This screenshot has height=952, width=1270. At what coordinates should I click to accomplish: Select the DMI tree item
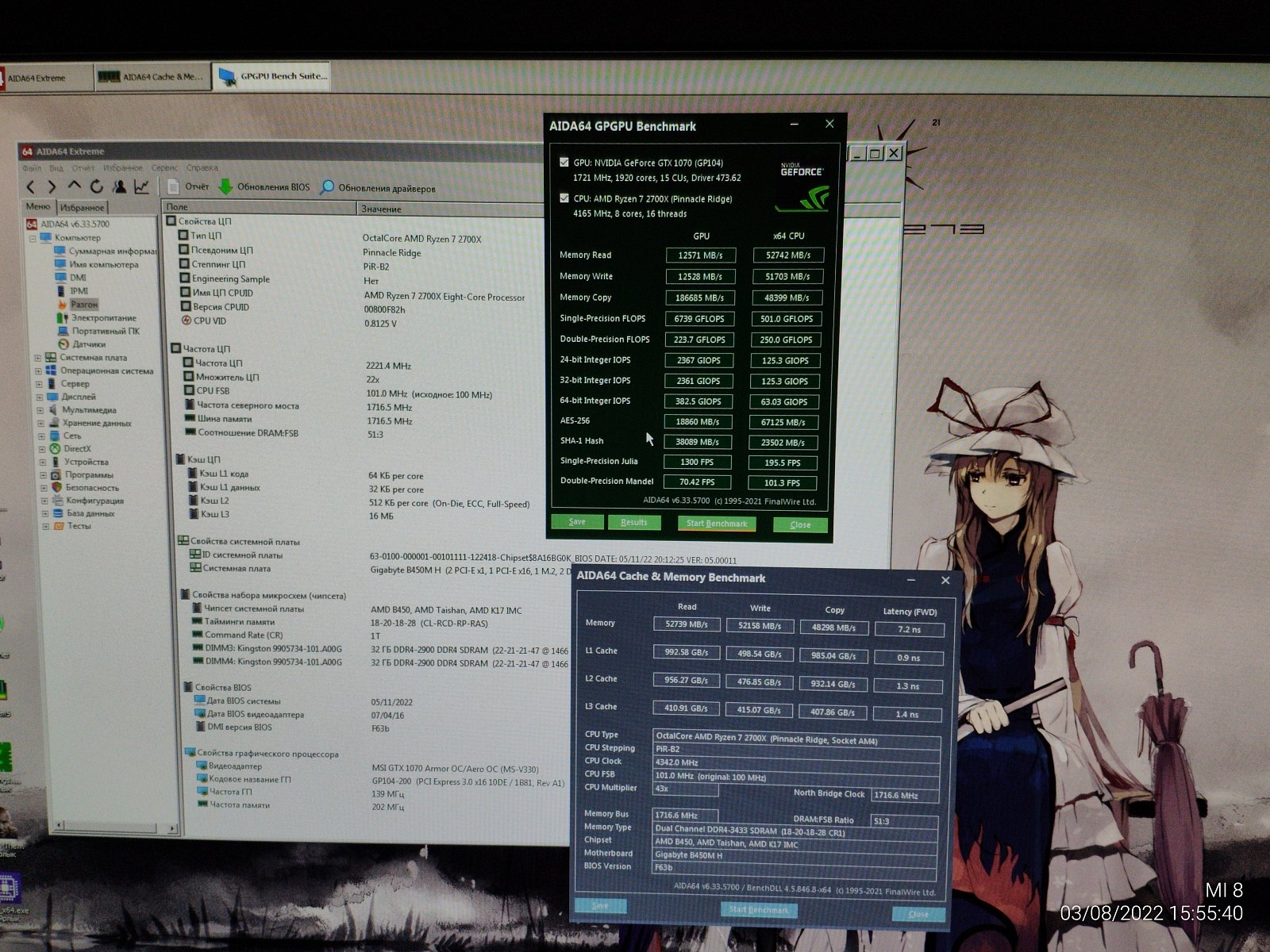(70, 278)
